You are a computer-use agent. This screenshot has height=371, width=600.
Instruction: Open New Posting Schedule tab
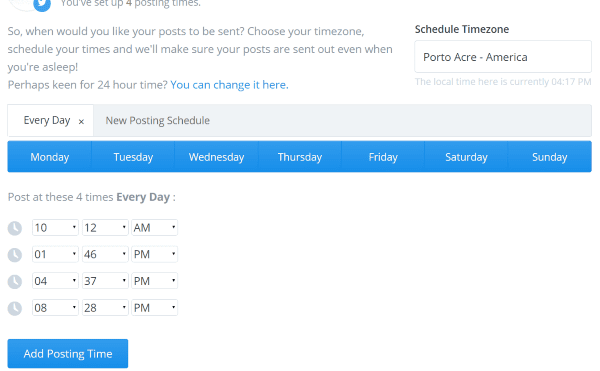[158, 120]
